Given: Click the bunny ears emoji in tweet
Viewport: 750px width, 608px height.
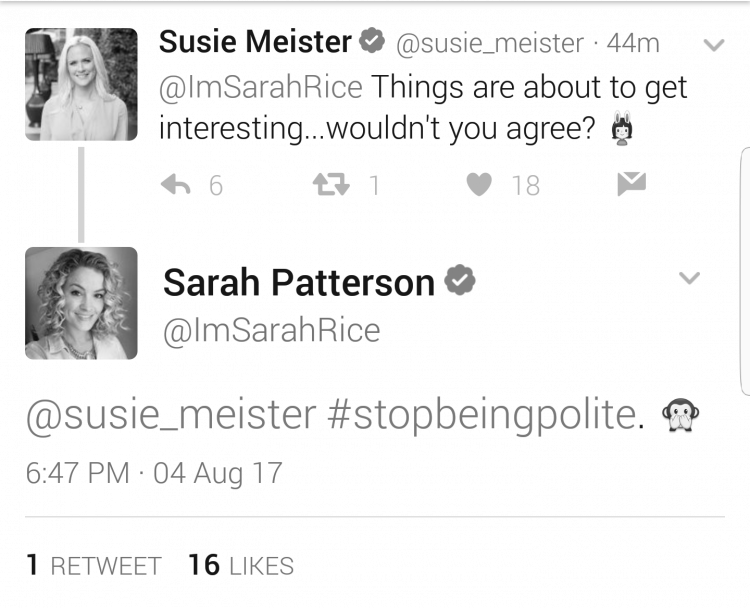Looking at the screenshot, I should tap(622, 128).
